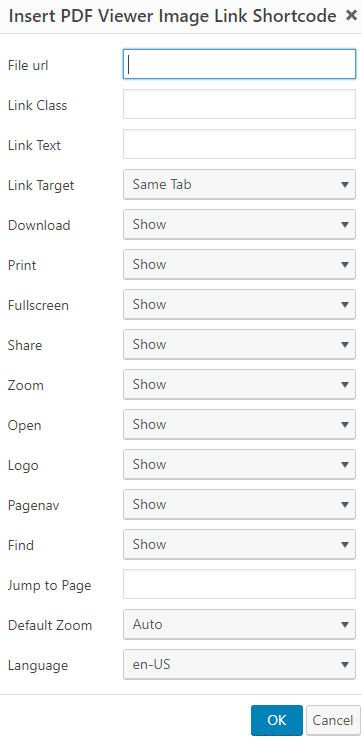Confirm with the OK button
362x740 pixels.
(x=277, y=720)
